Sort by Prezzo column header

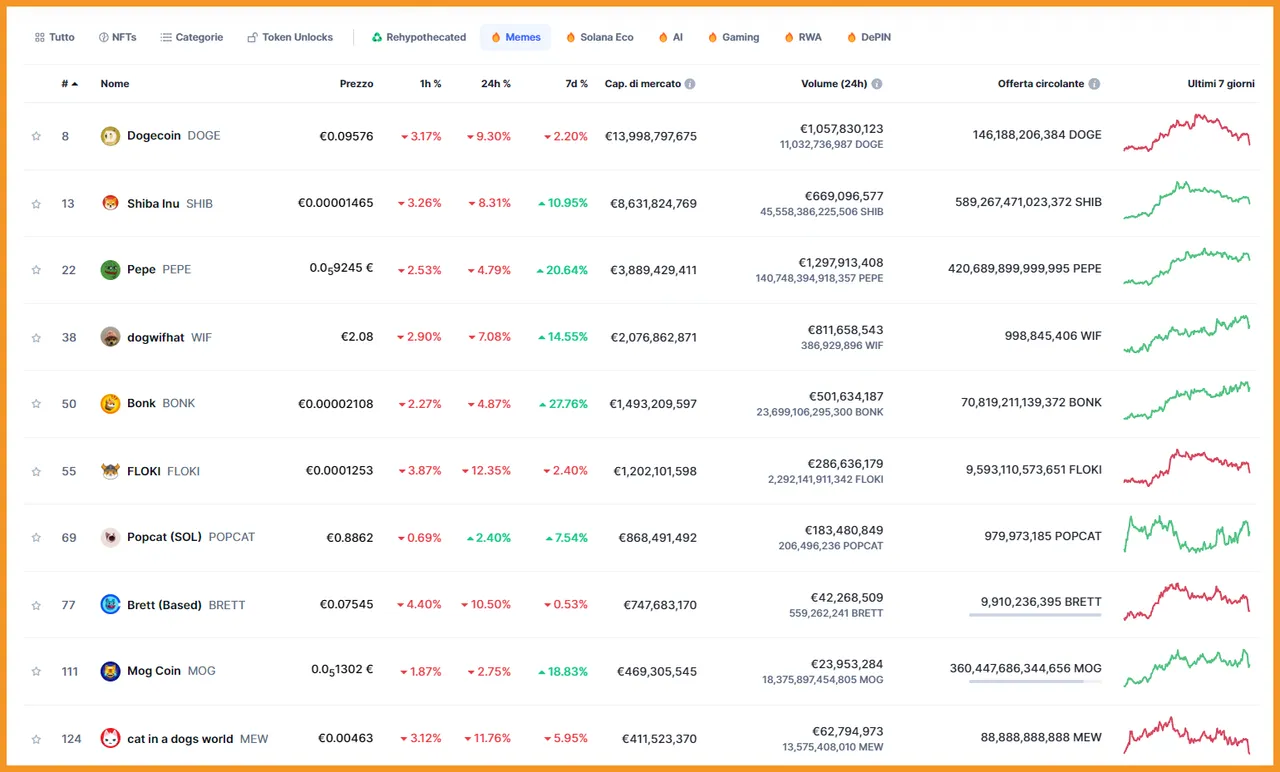356,84
